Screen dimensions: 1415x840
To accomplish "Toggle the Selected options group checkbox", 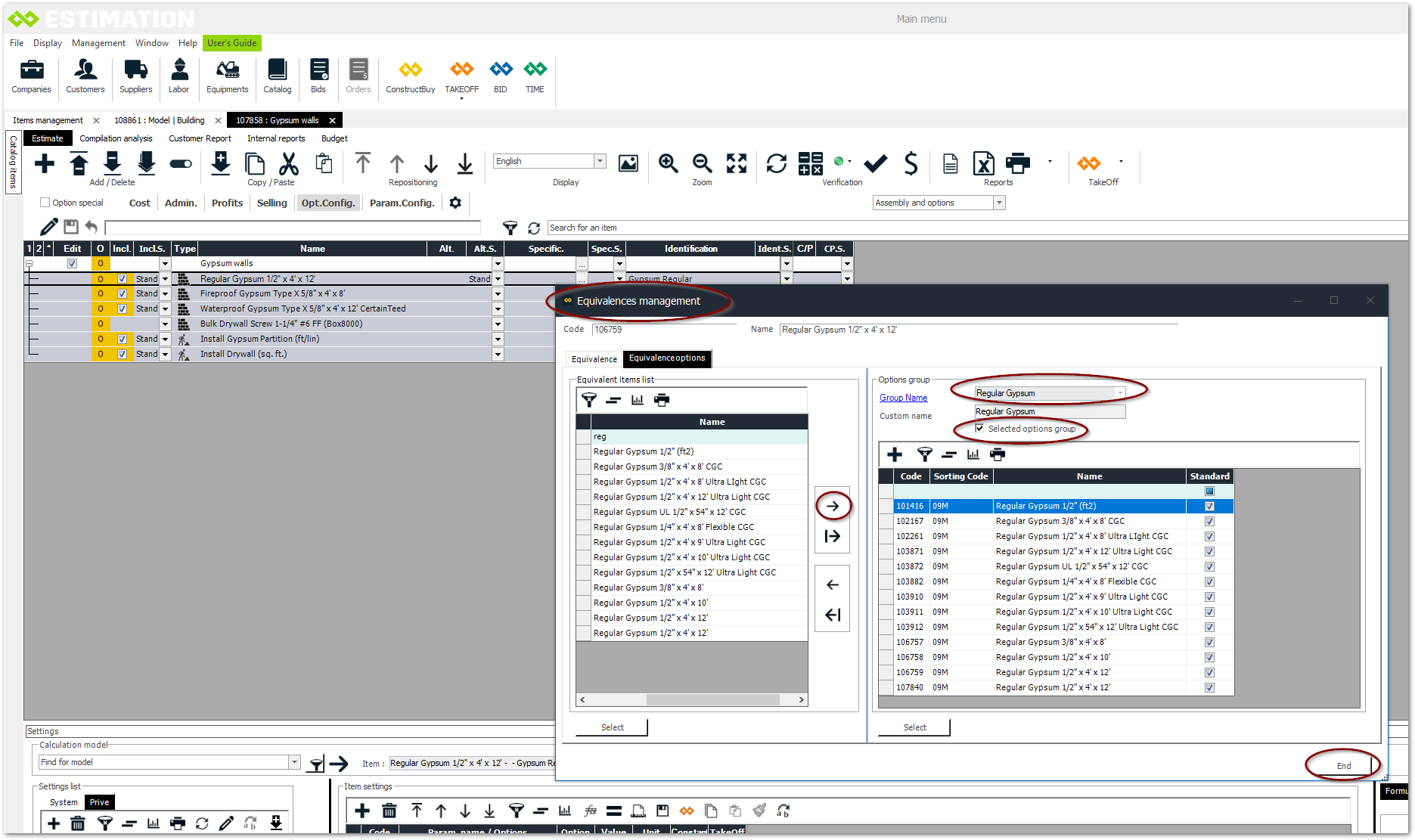I will point(980,429).
